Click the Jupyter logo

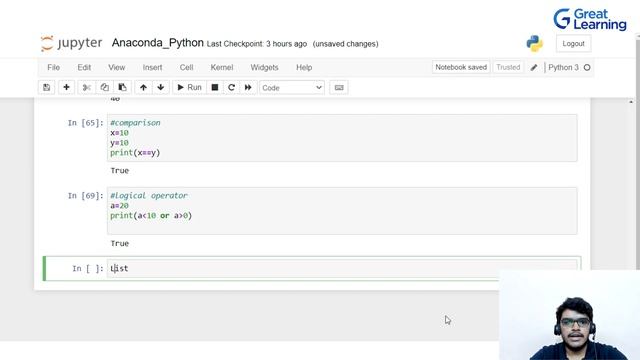pyautogui.click(x=71, y=43)
